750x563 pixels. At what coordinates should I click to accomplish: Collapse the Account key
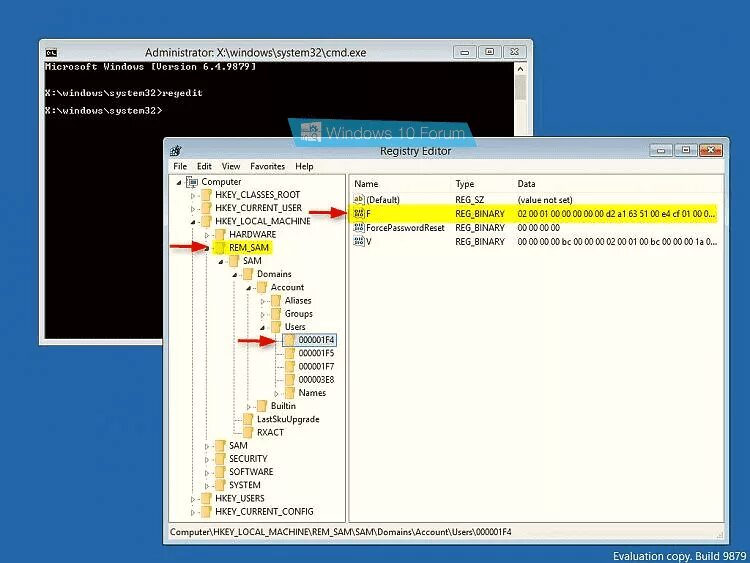pos(248,288)
